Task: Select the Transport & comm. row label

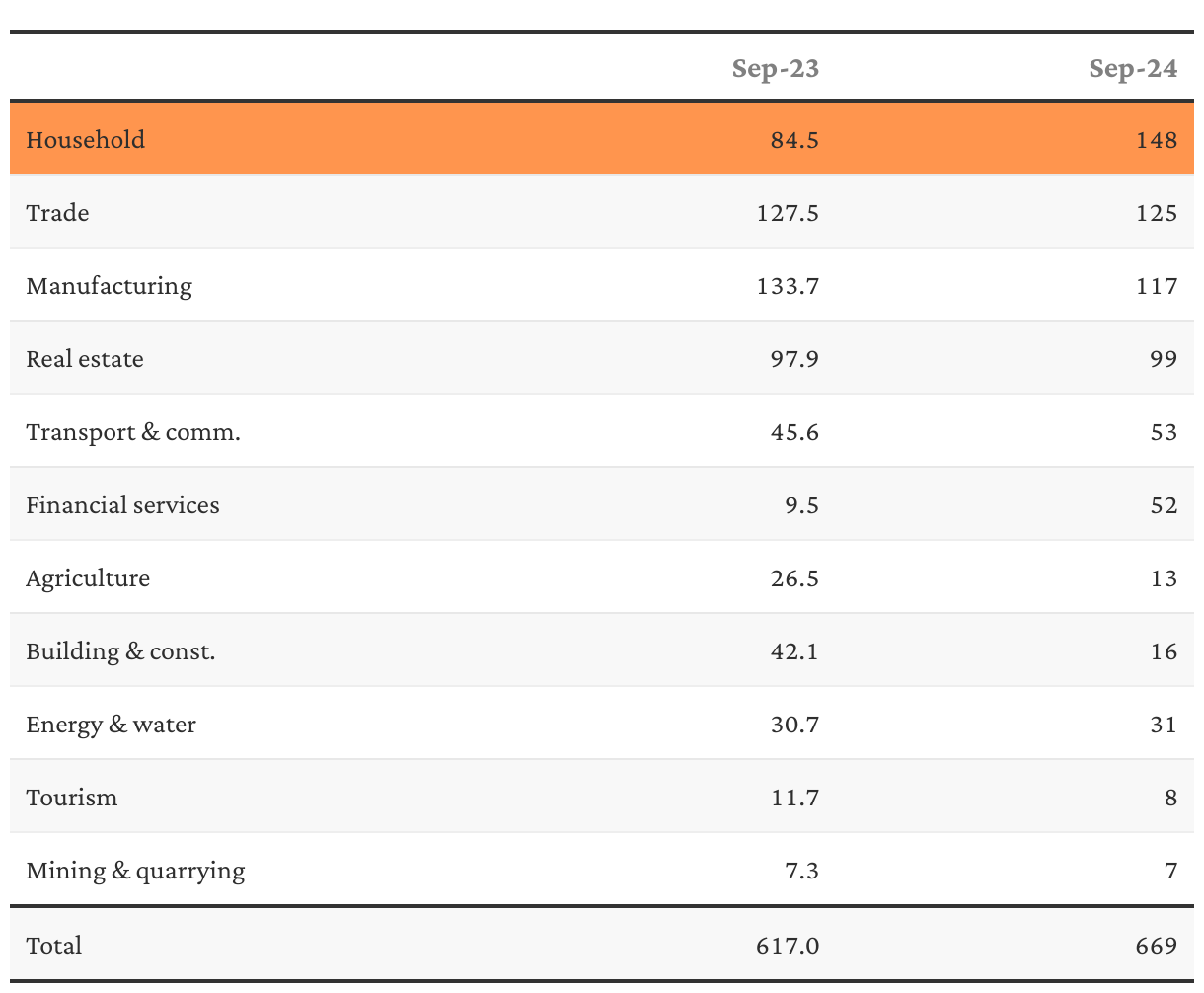Action: [x=133, y=432]
